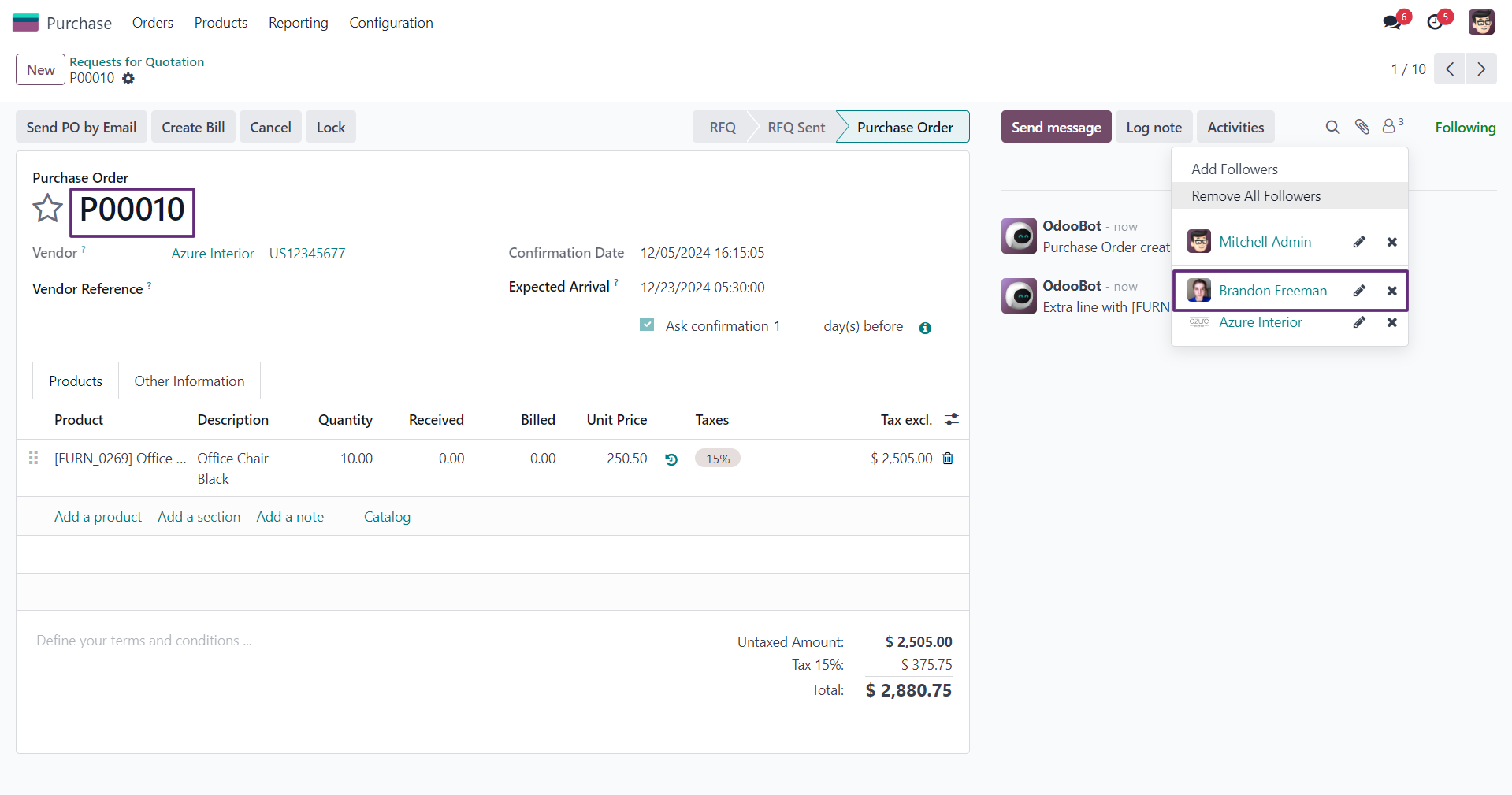Open vendor Azure Interior – US12345677 link
The width and height of the screenshot is (1512, 795).
(258, 253)
